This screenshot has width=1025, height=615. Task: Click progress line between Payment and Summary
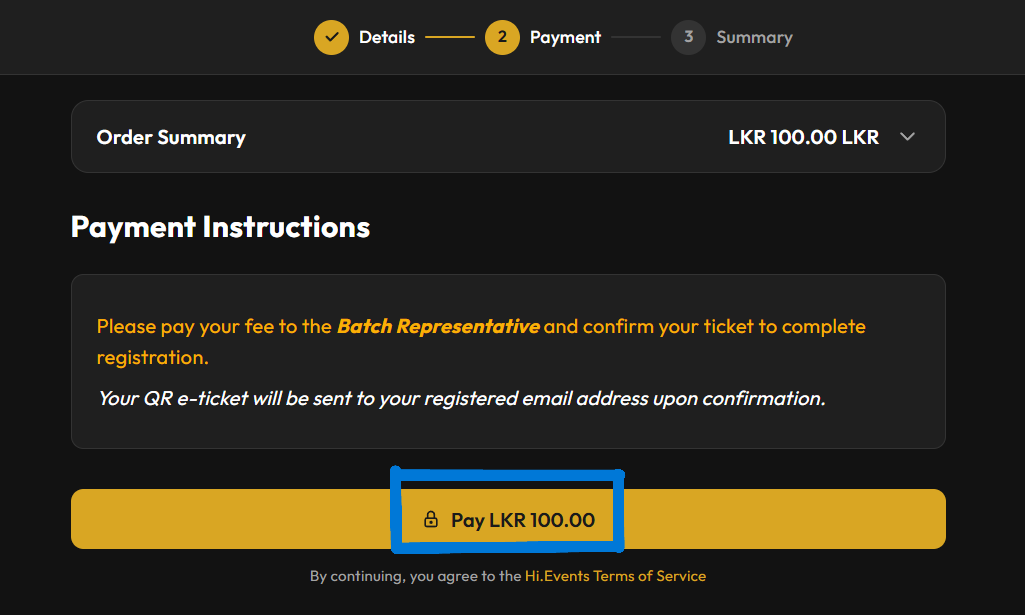[636, 38]
